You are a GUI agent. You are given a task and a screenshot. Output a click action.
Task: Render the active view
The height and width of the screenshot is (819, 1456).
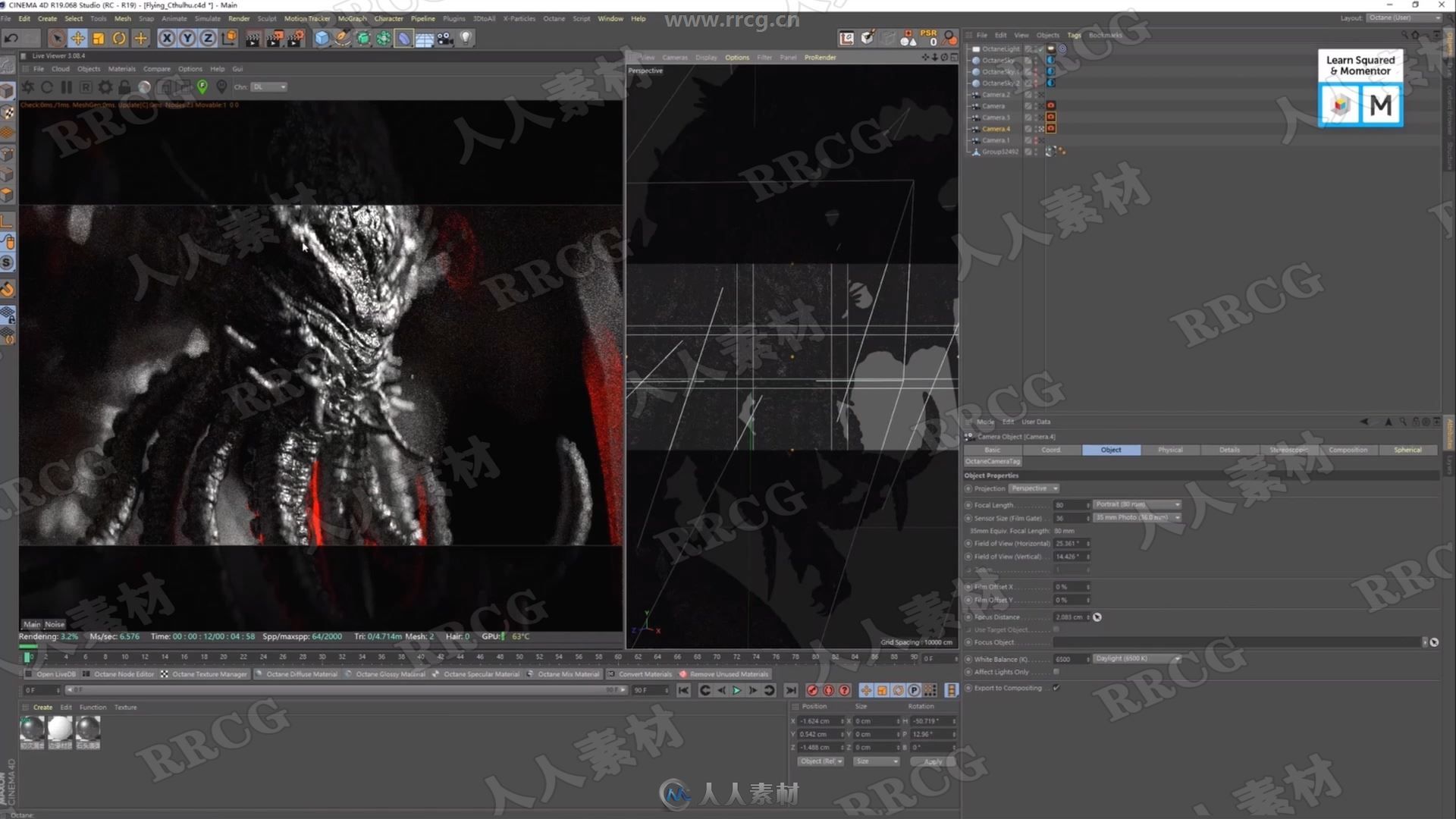coord(253,38)
